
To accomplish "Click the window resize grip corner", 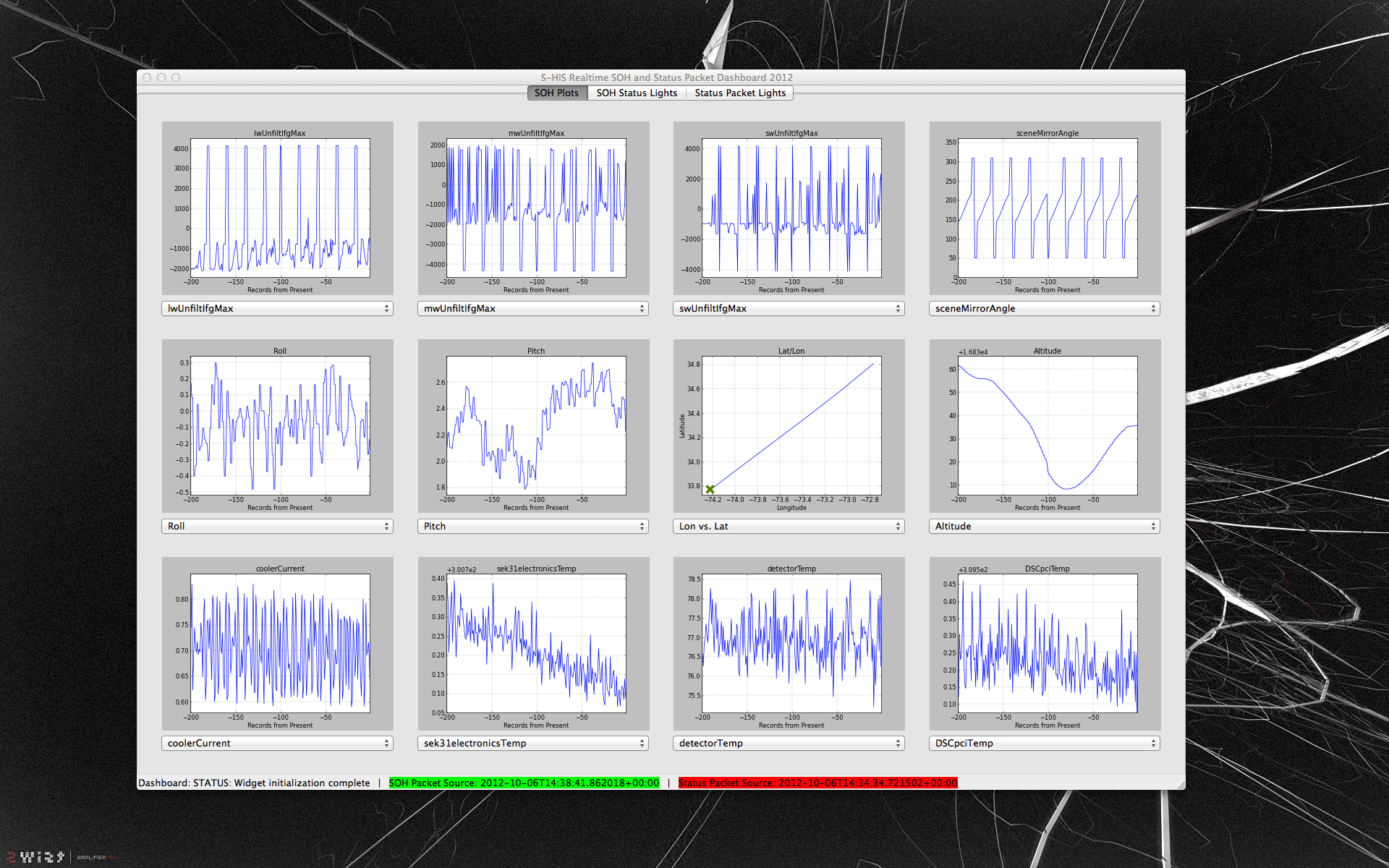I will (x=1181, y=785).
